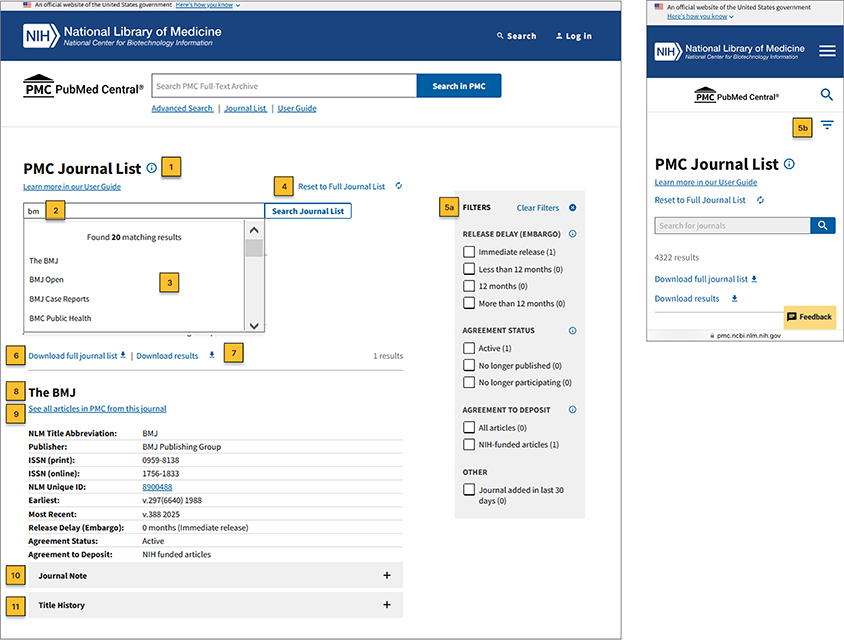Image resolution: width=844 pixels, height=640 pixels.
Task: Click info icon beside mobile PMC Journal List heading
Action: pos(789,164)
